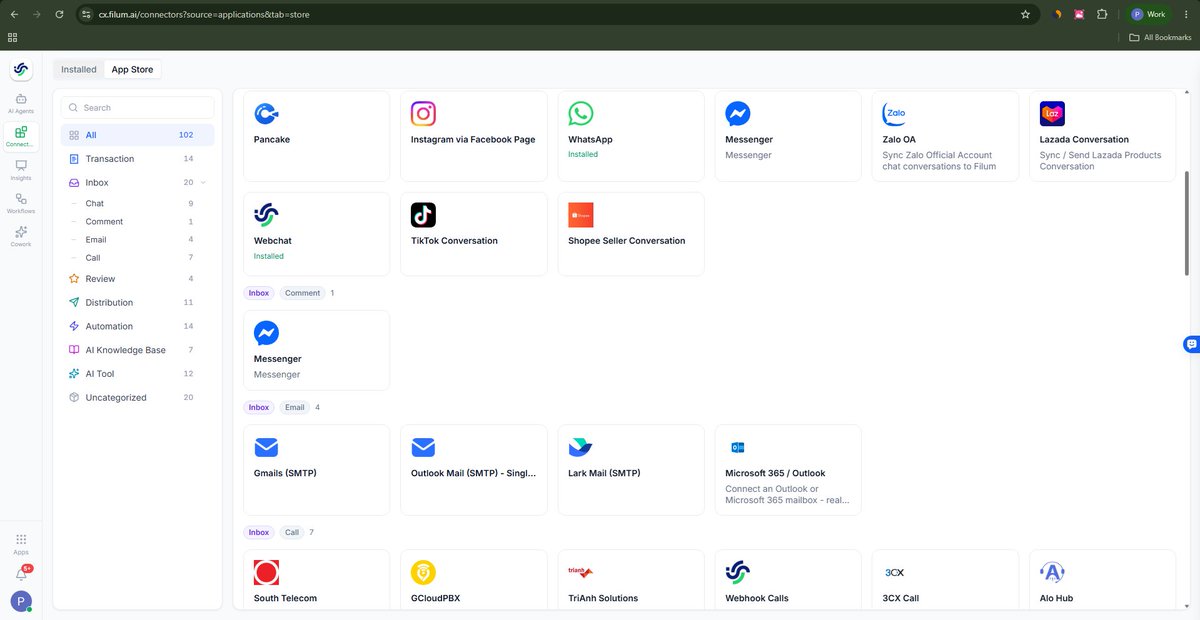Switch to the Installed tab
This screenshot has height=620, width=1200.
[79, 70]
